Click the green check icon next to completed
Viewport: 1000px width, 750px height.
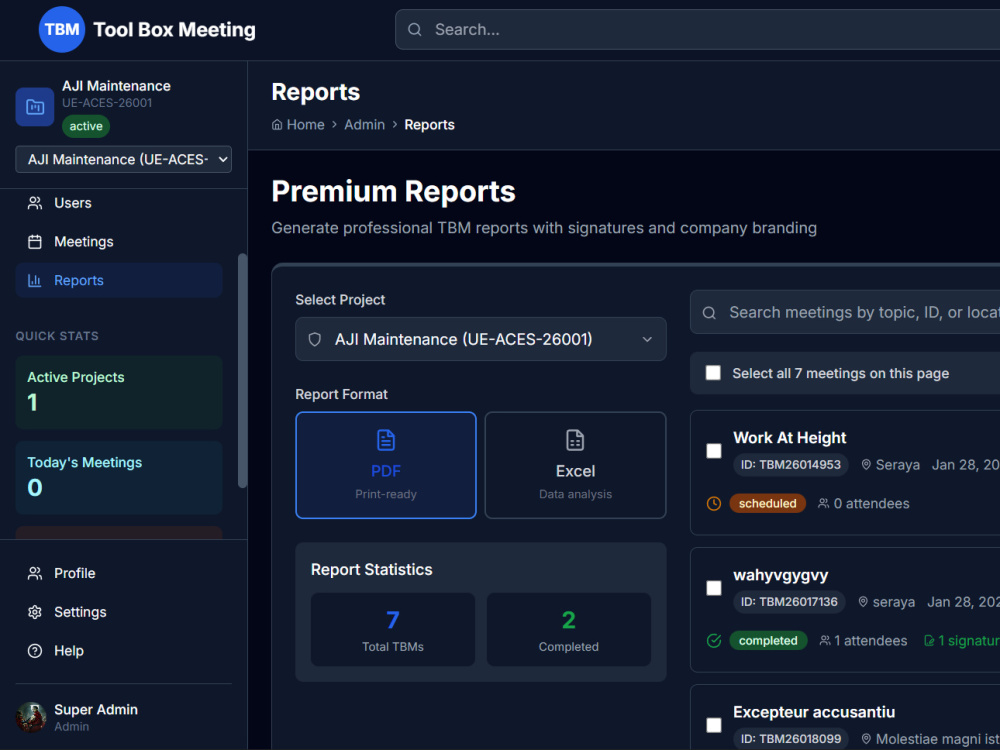click(714, 641)
